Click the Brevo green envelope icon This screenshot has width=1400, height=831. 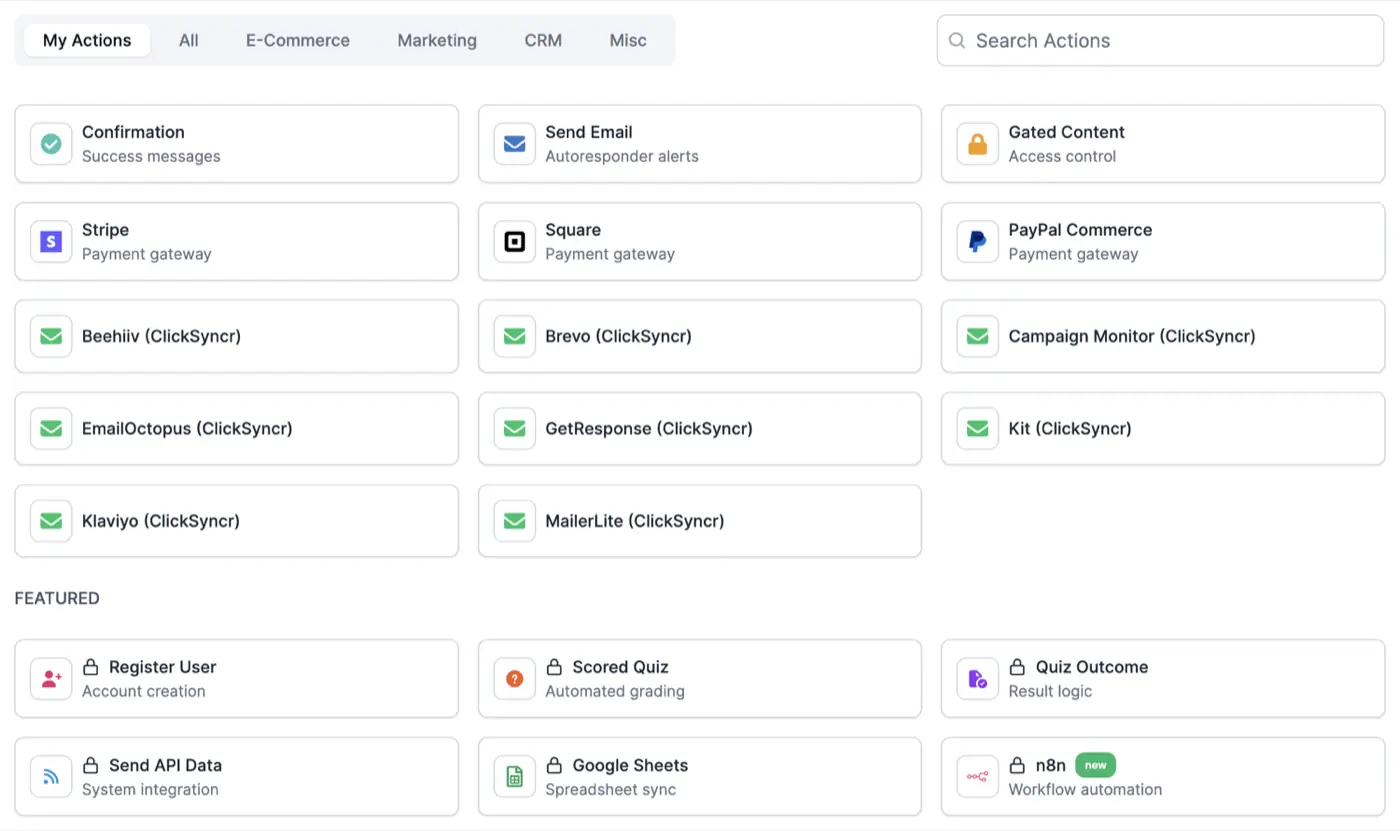tap(514, 336)
